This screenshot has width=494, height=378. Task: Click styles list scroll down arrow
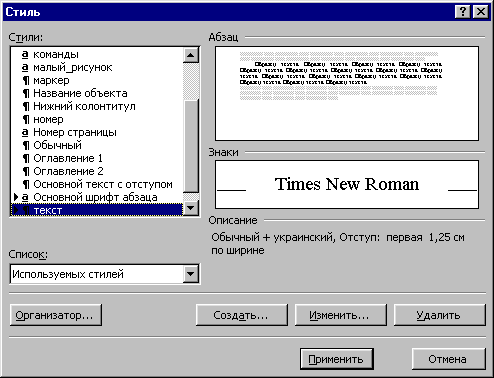191,208
